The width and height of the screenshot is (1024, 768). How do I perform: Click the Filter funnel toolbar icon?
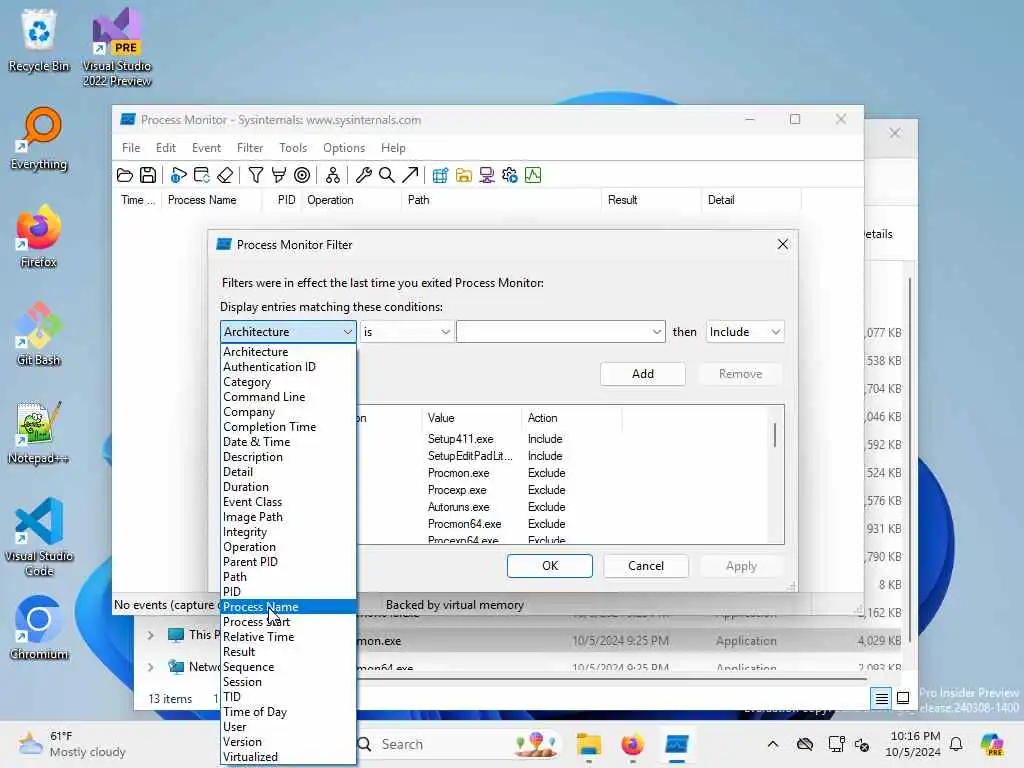(x=255, y=175)
